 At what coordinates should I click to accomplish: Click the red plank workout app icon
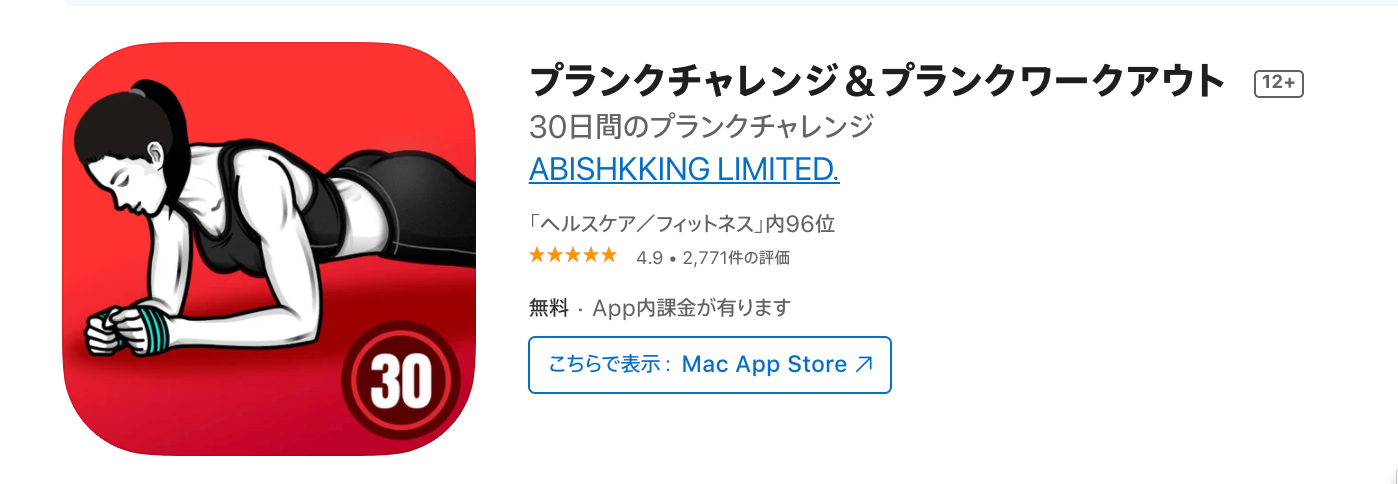269,250
